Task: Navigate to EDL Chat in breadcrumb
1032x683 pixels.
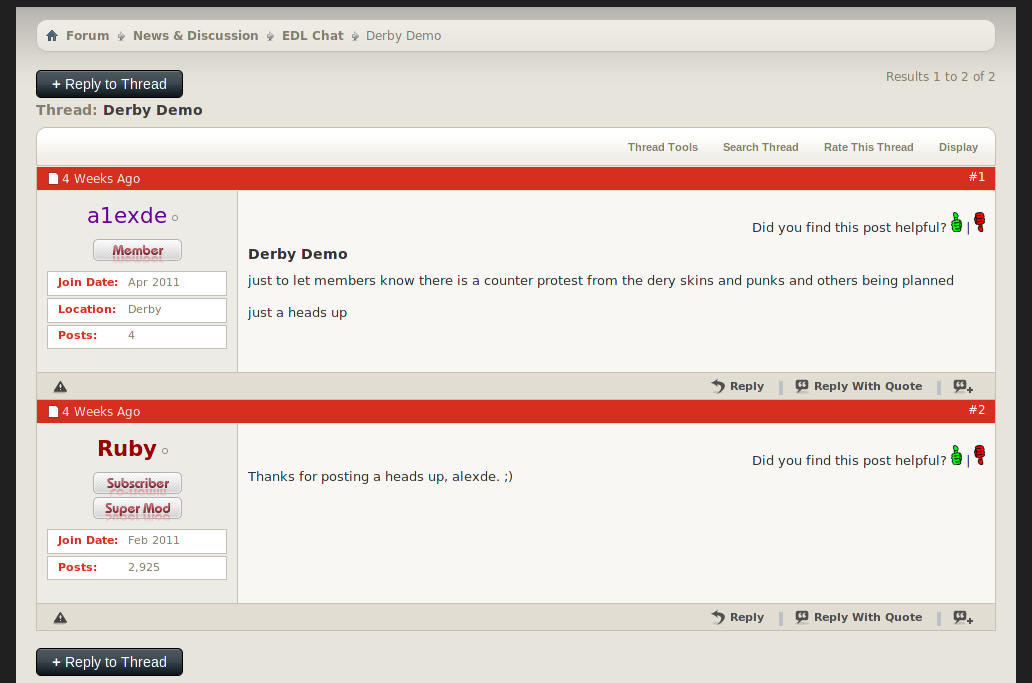Action: [x=312, y=36]
